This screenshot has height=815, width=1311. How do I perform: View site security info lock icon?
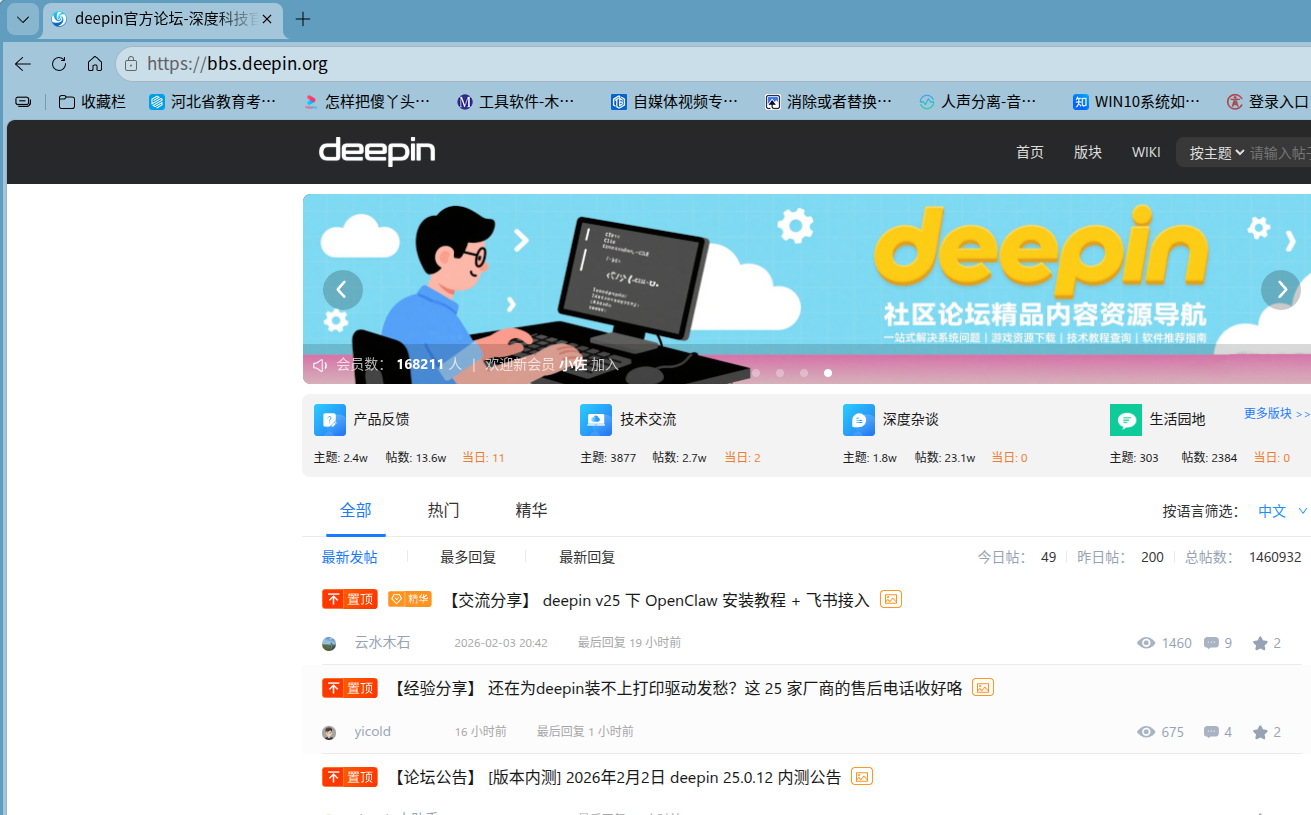click(131, 64)
